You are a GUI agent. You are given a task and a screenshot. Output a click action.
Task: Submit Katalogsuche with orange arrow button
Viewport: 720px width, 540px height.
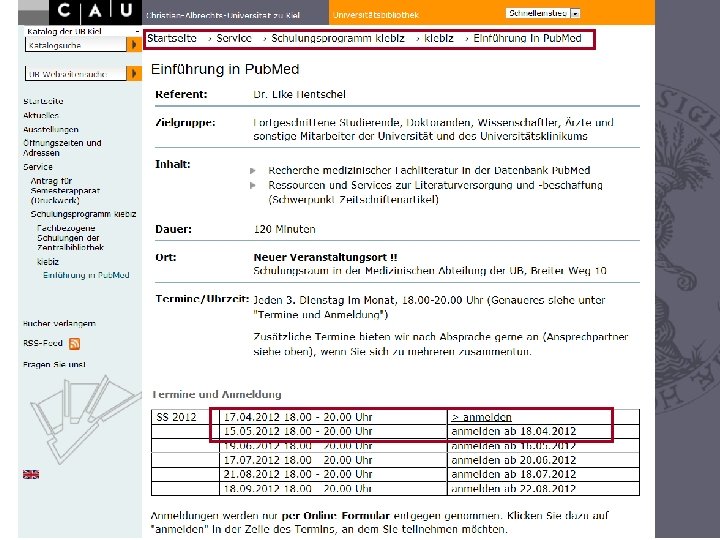pyautogui.click(x=134, y=45)
